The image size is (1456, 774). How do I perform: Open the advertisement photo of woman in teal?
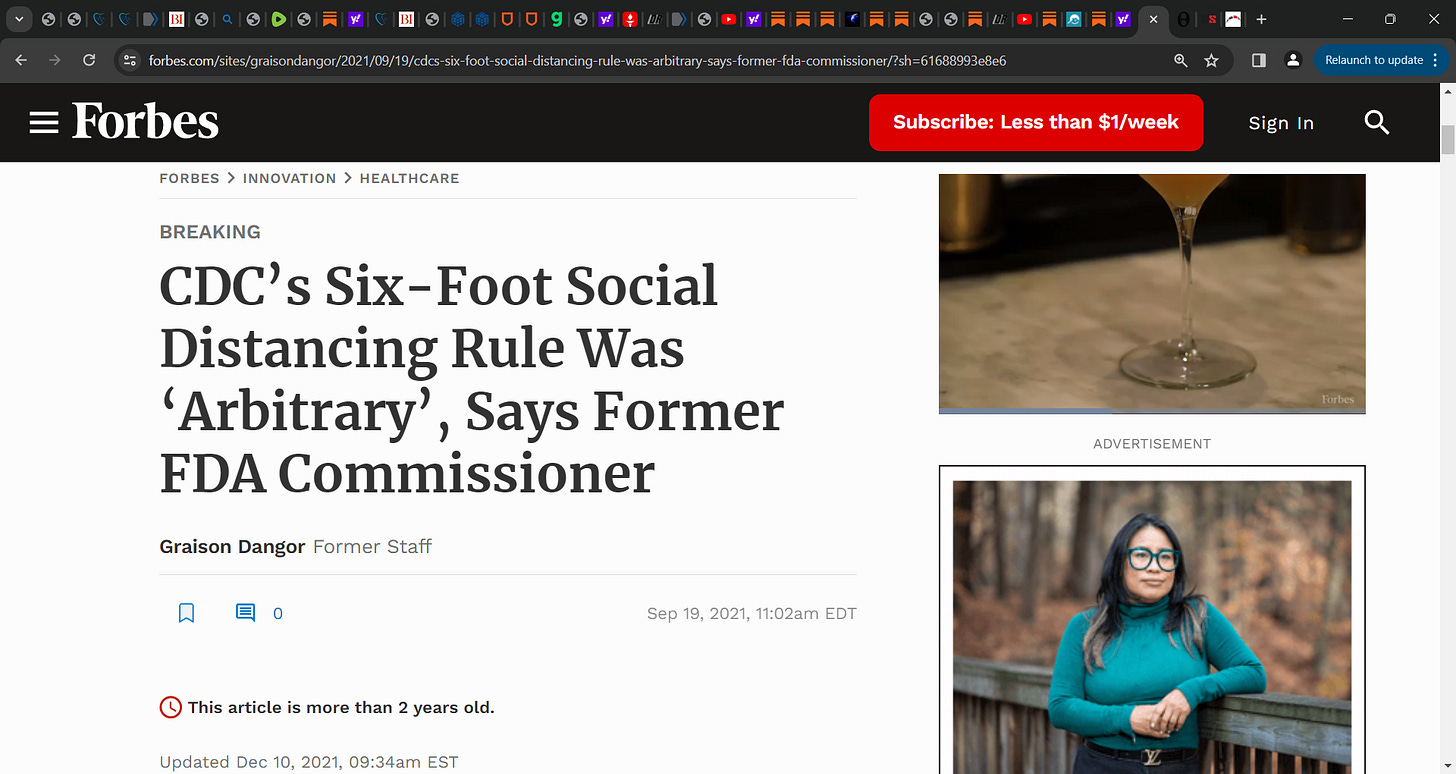1152,627
